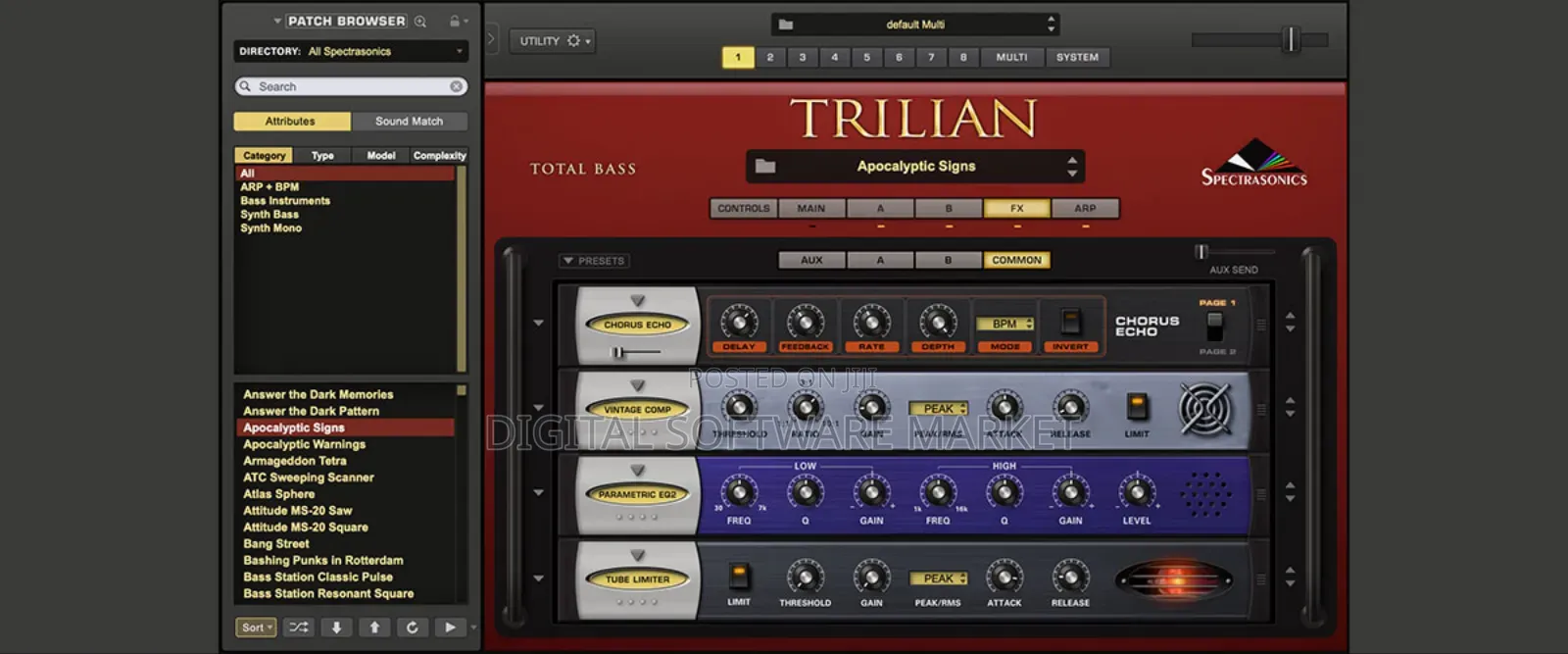Screen dimensions: 1568x654
Task: Adjust the Chorus Echo mix slider
Action: point(618,352)
